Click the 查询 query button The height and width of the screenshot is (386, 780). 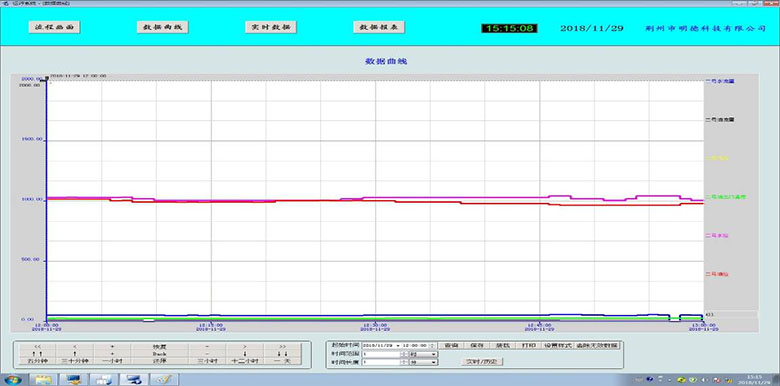tap(451, 345)
